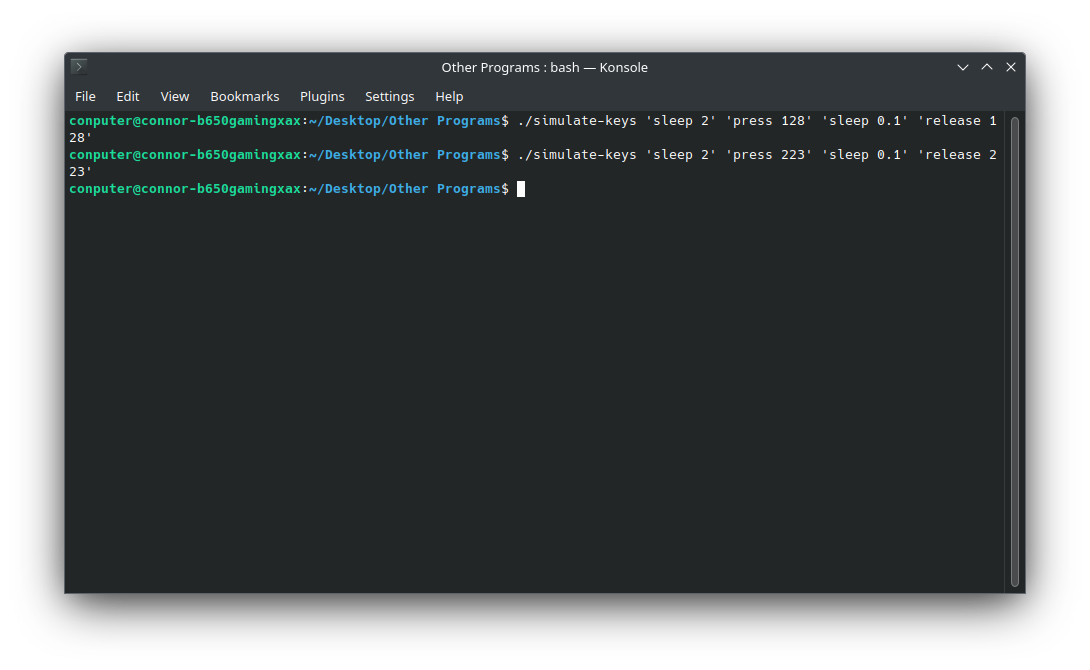Open the Help menu
Viewport: 1090px width, 670px height.
click(449, 97)
